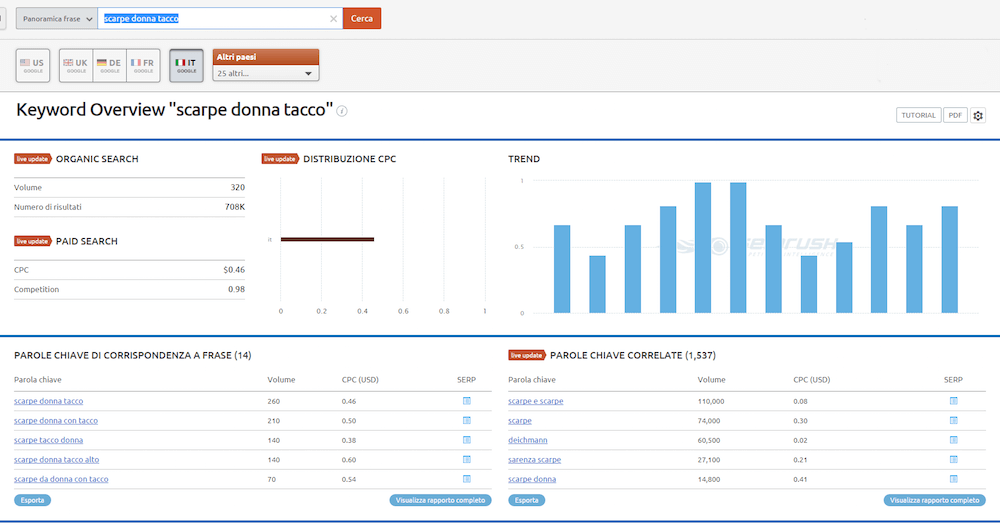The width and height of the screenshot is (1000, 527).
Task: Click the live update badge beside Organic Search
Action: (32, 159)
